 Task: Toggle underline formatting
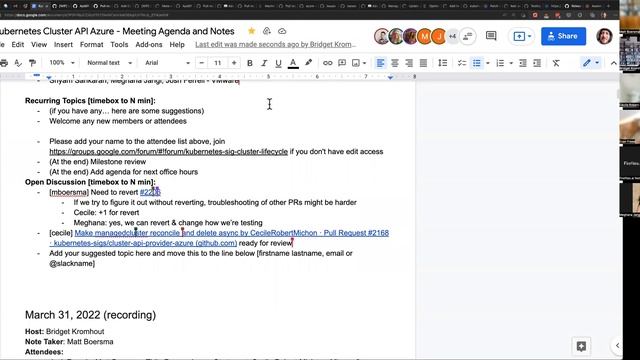click(278, 63)
